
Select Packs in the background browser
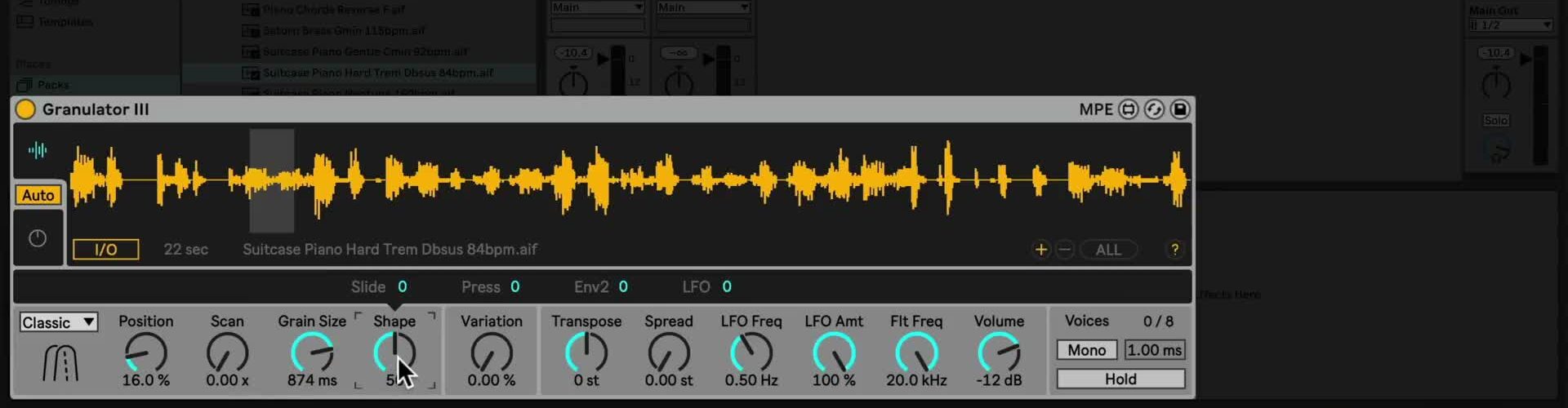click(52, 85)
